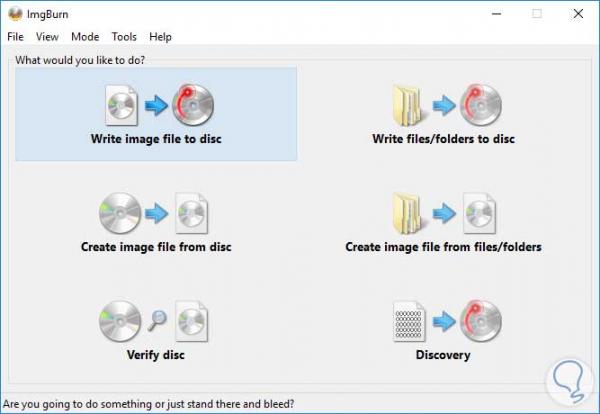Click the magnifier icon for Verify disc

click(157, 319)
